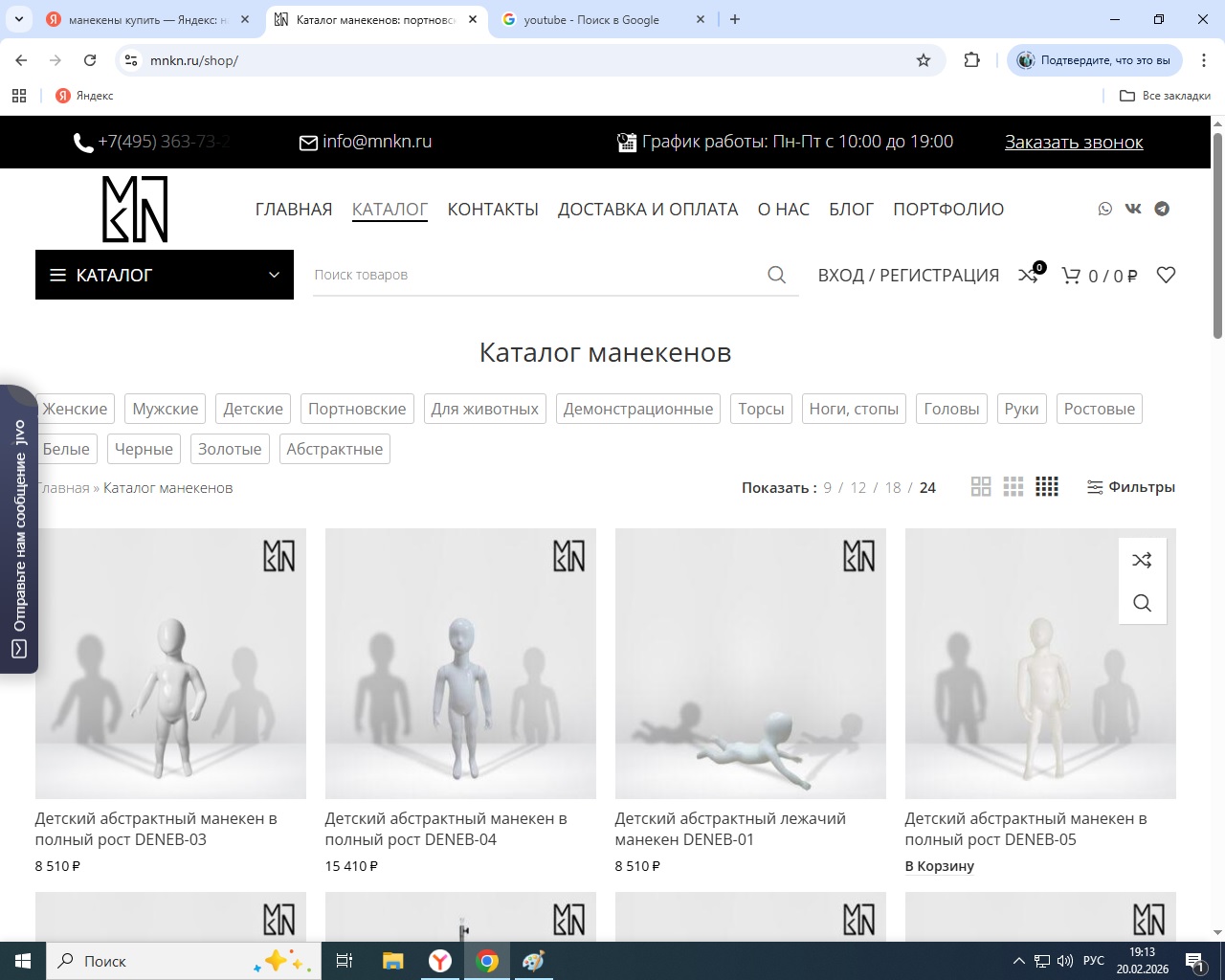Open a new browser tab
1225x980 pixels.
(735, 19)
